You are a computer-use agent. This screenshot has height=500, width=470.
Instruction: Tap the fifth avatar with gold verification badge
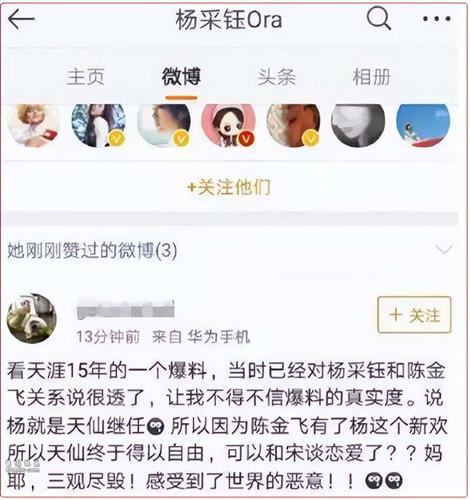click(293, 125)
